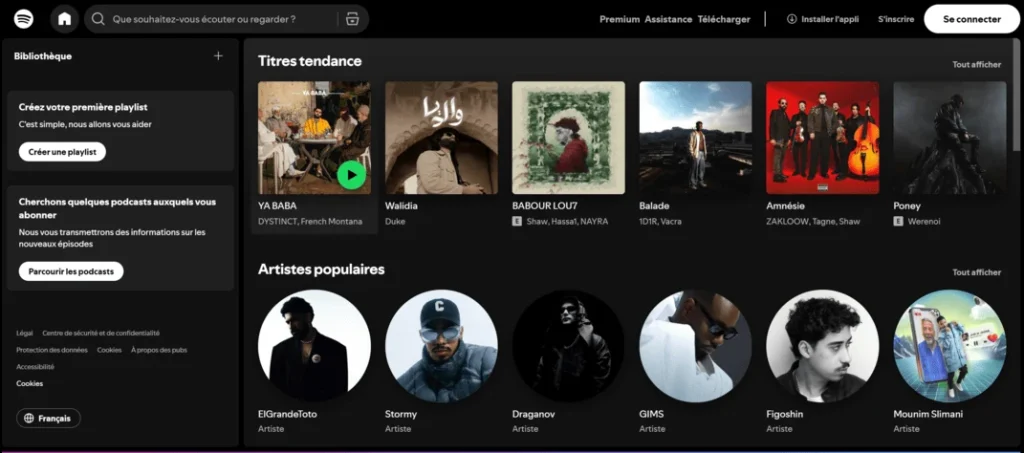
Task: Click Se connecter button
Action: click(972, 19)
